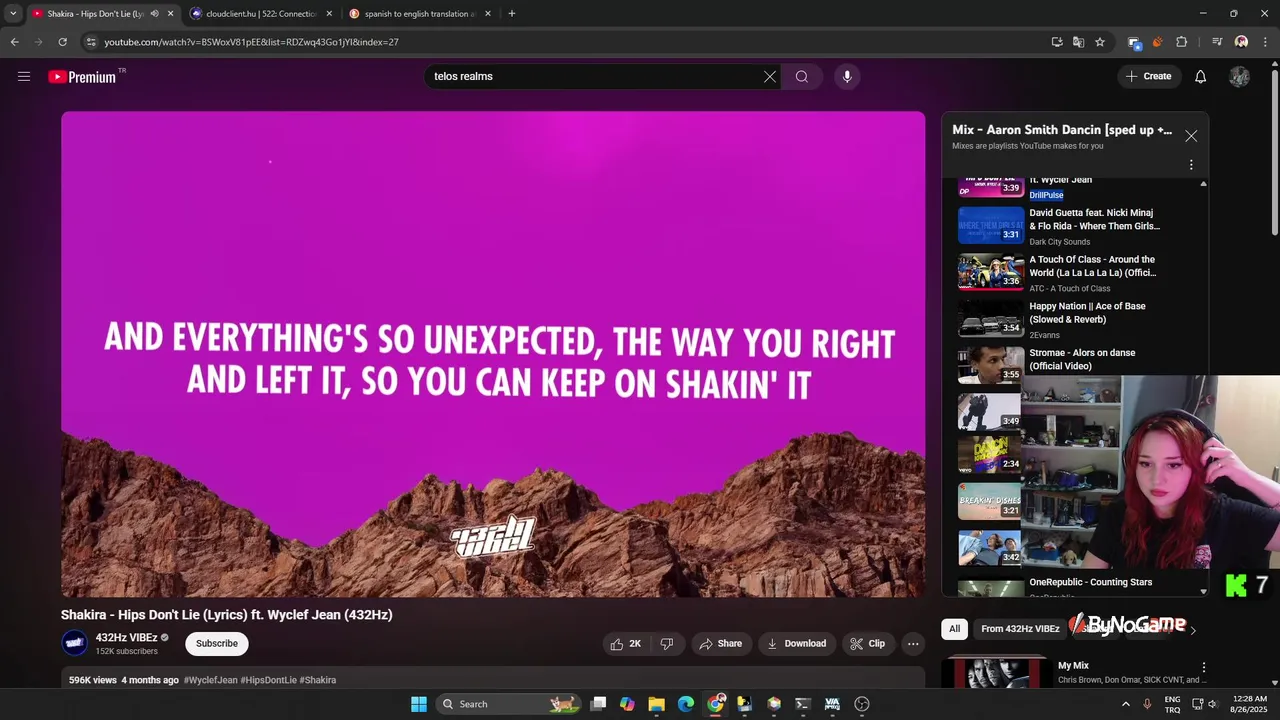
Task: Open File Explorer from taskbar
Action: (656, 704)
